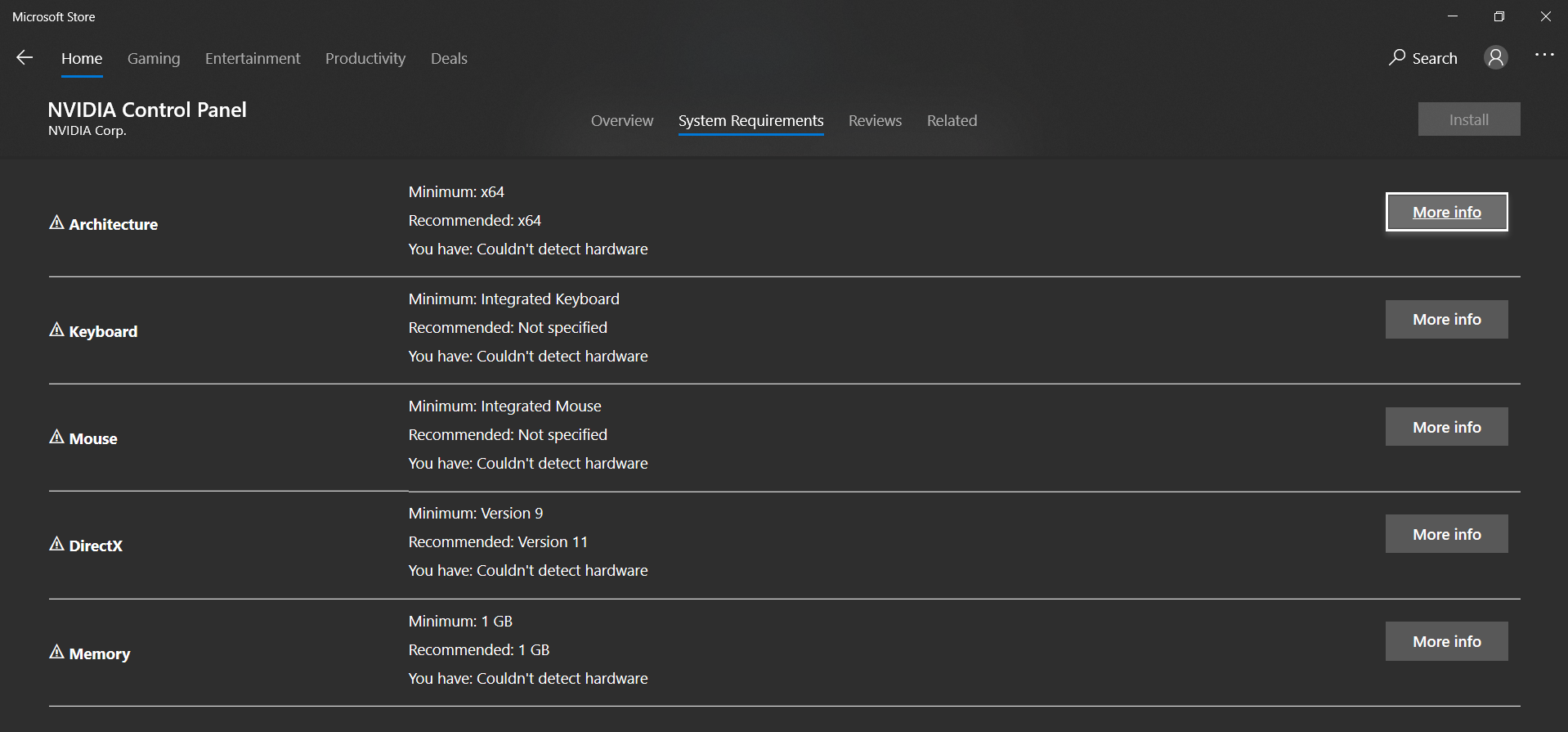
Task: Click More info for Memory
Action: coord(1446,641)
